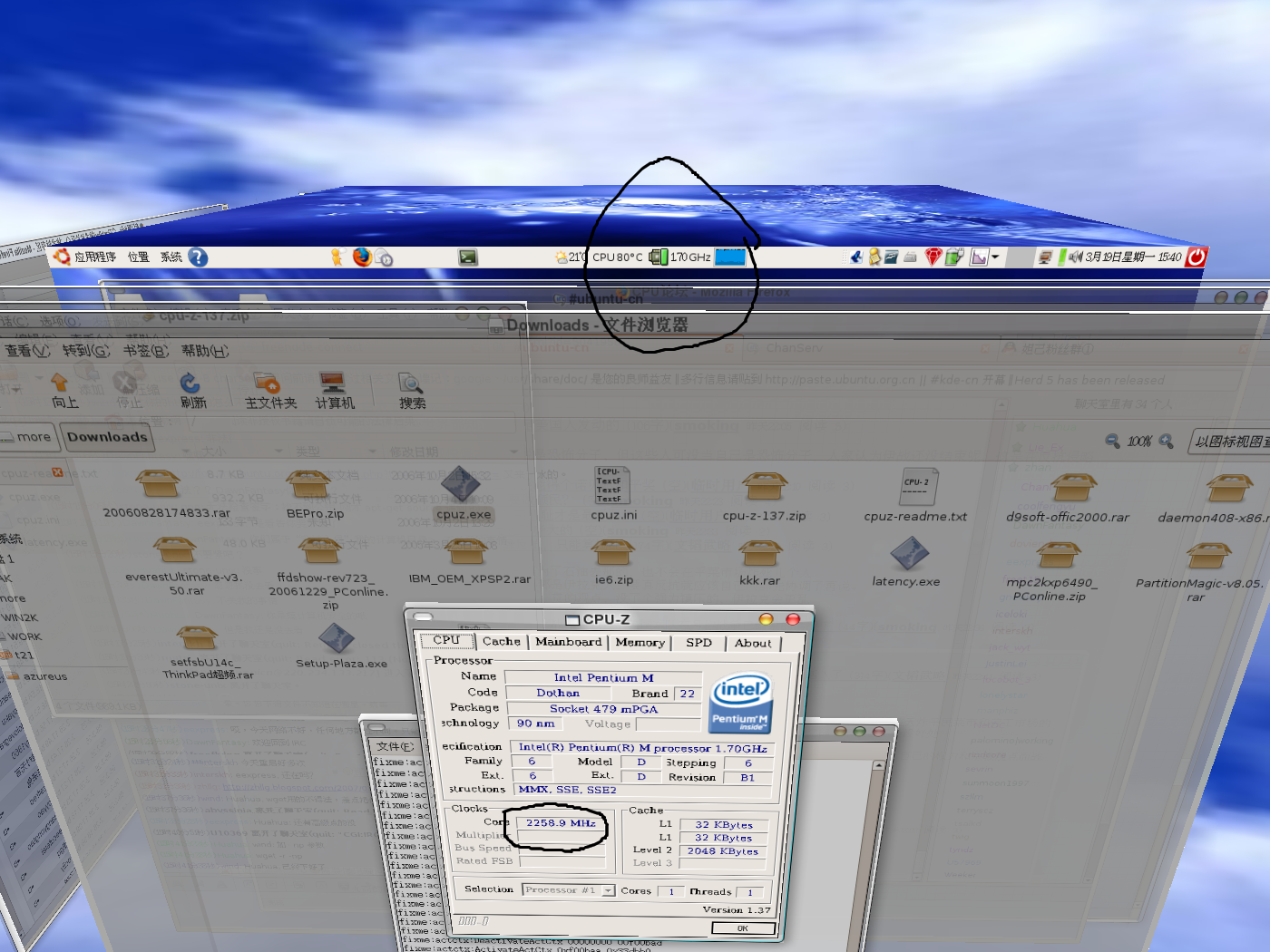This screenshot has height=952, width=1270.
Task: Select the d9soft-offic2000.rar archive icon
Action: tap(1074, 489)
